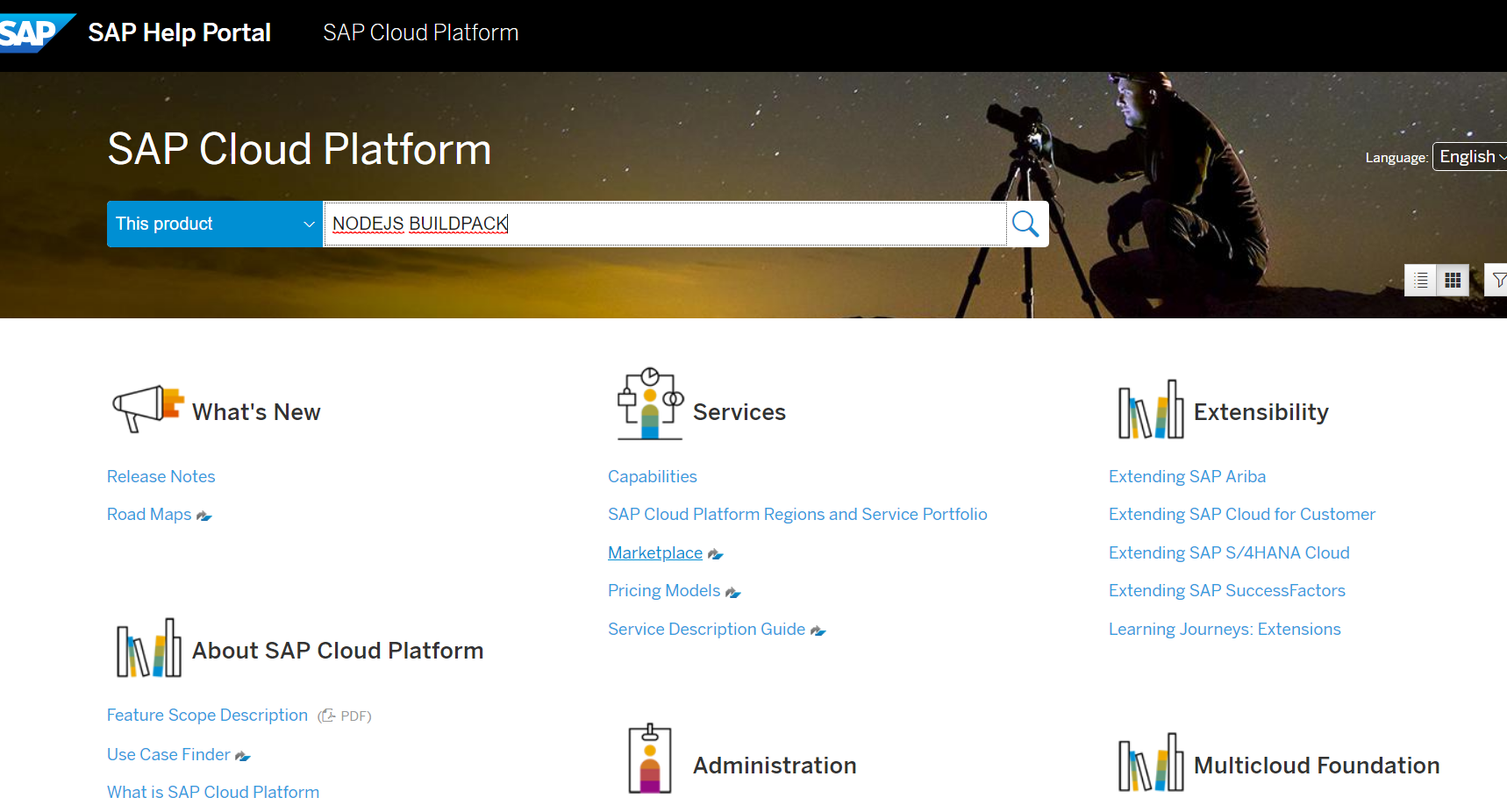Click external link icon beside Road Maps
The image size is (1507, 812).
(204, 516)
